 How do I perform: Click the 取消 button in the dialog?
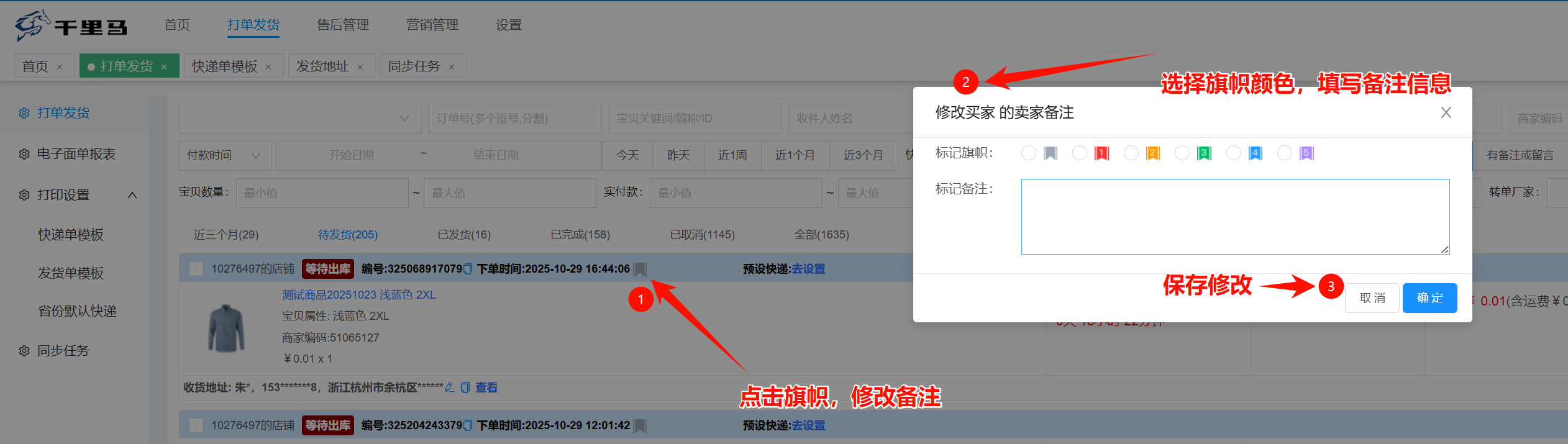[1372, 298]
